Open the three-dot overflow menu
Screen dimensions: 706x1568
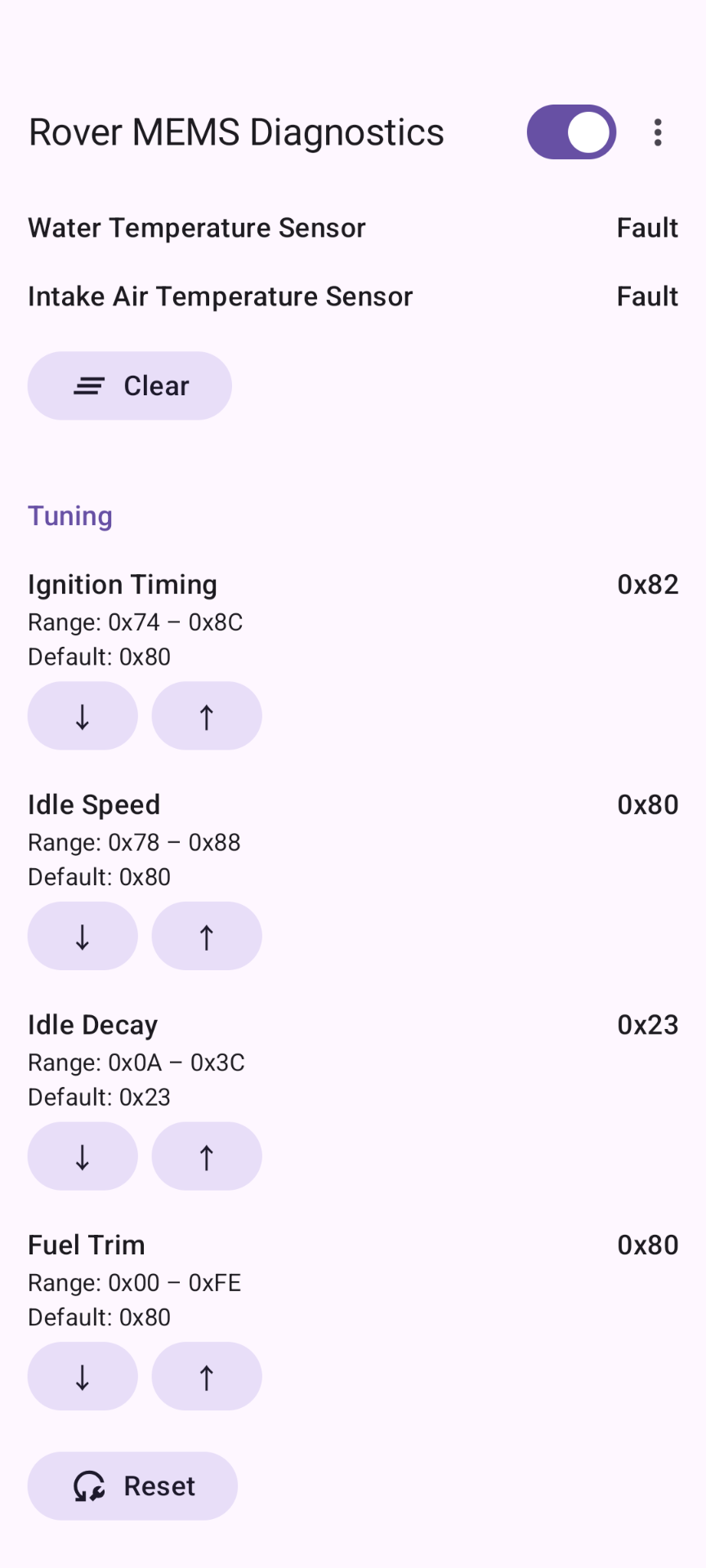[657, 132]
